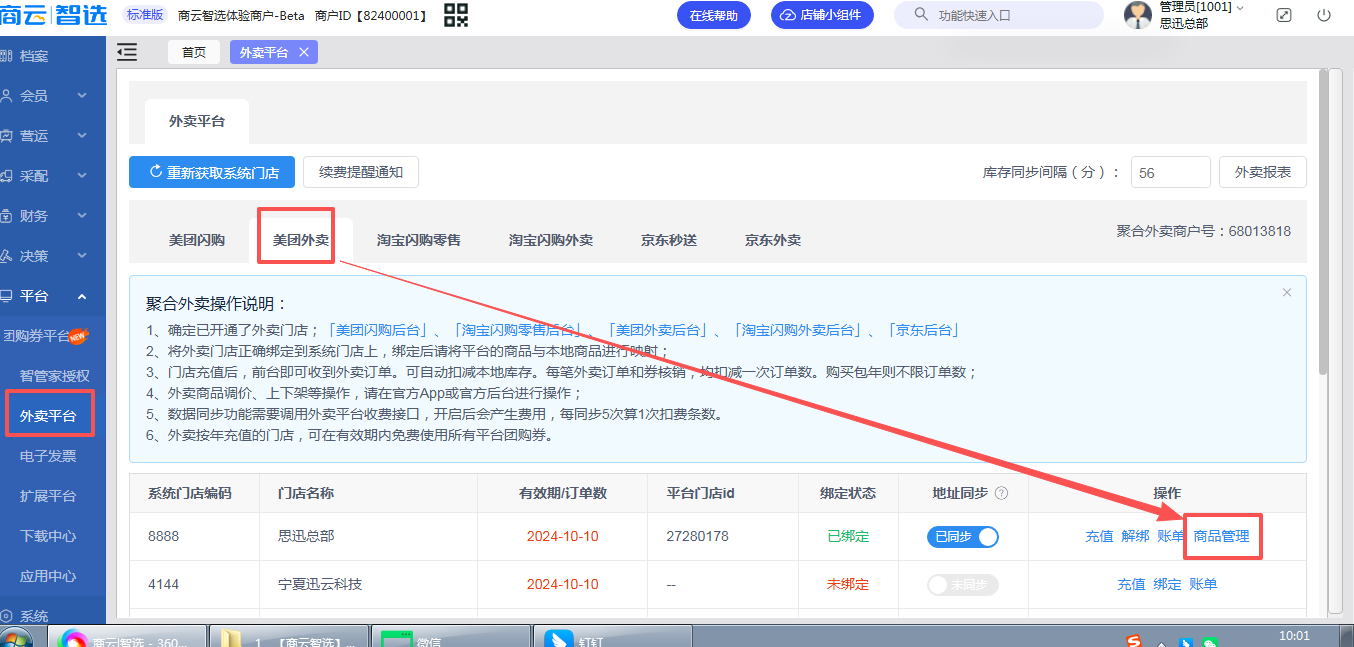Click the power logout icon
Viewport: 1354px width, 647px height.
point(1324,16)
